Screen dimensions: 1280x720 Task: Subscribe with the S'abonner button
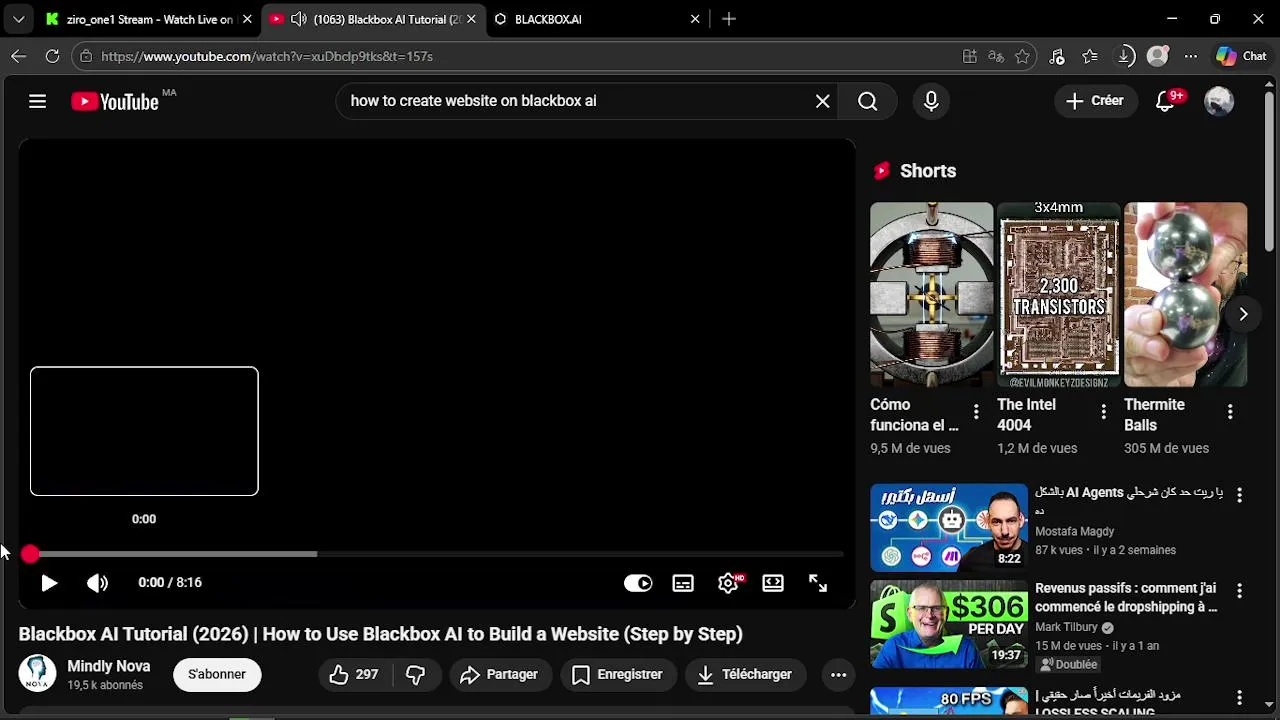click(217, 675)
